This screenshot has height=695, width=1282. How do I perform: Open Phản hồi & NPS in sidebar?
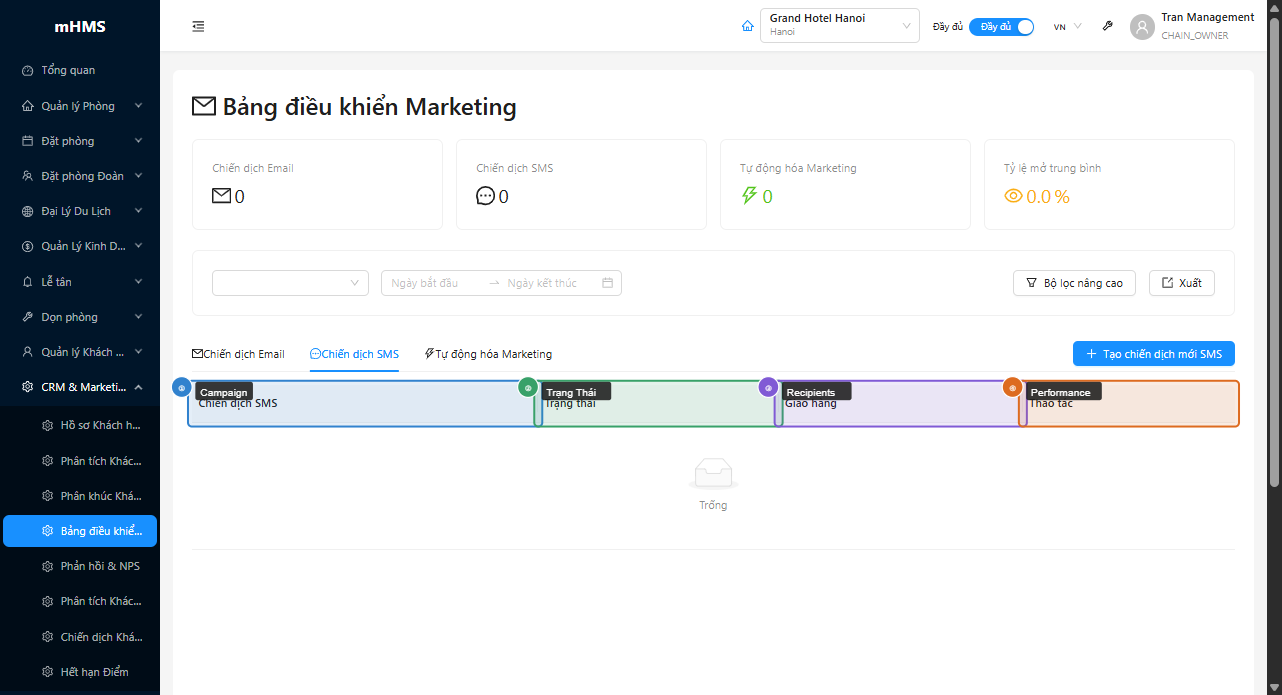99,566
